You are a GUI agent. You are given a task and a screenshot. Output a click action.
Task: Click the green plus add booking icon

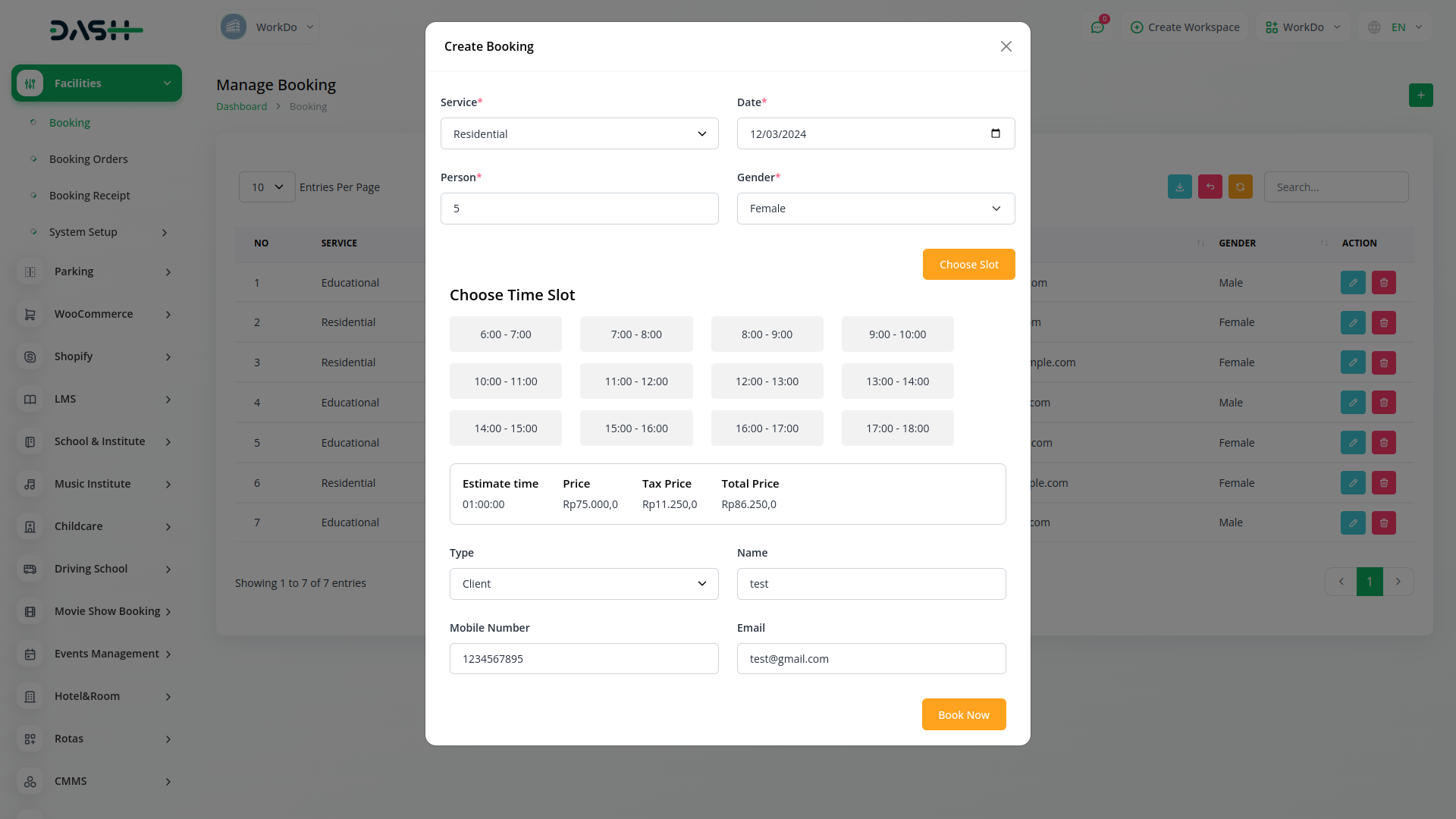pos(1420,96)
